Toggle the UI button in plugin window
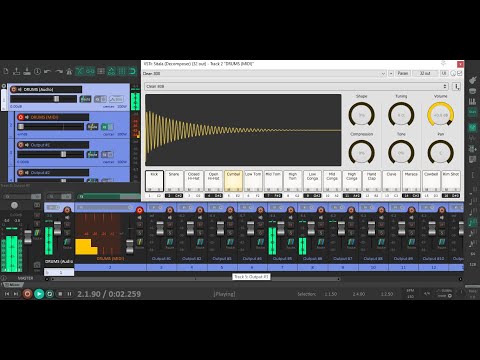 [x=444, y=73]
